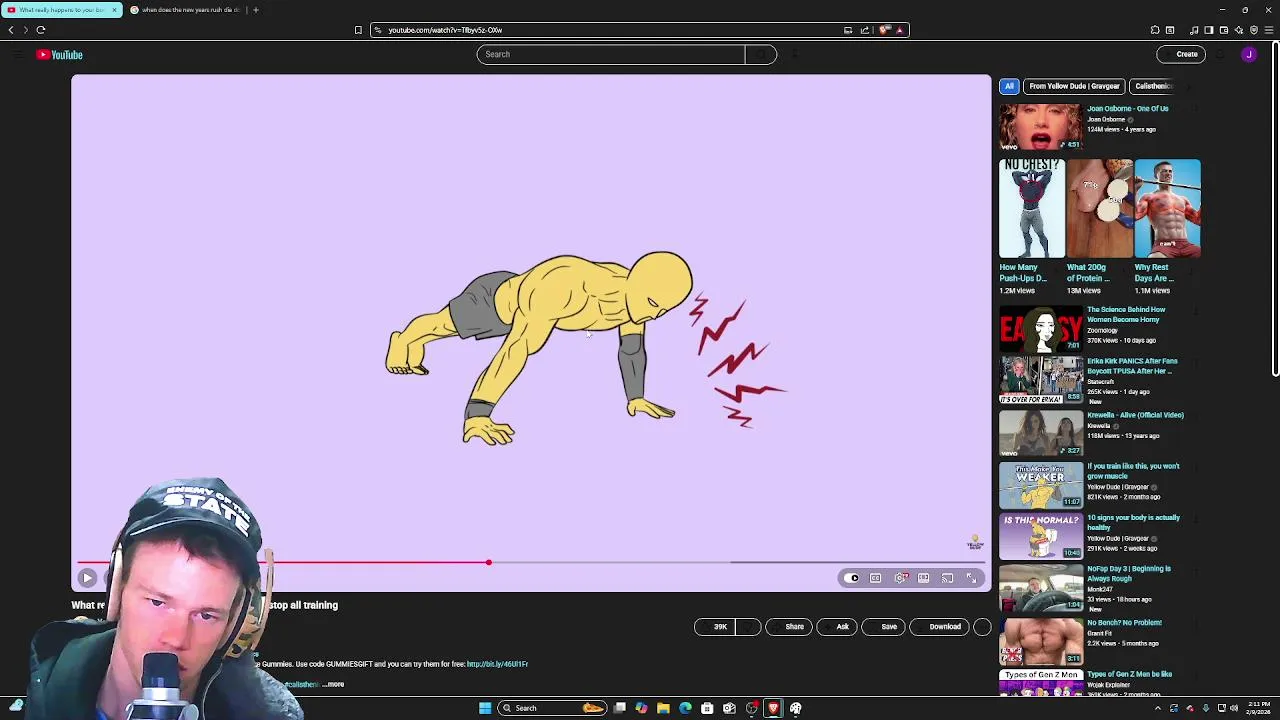The width and height of the screenshot is (1280, 720).
Task: Click the Windows taskbar search box
Action: [552, 708]
